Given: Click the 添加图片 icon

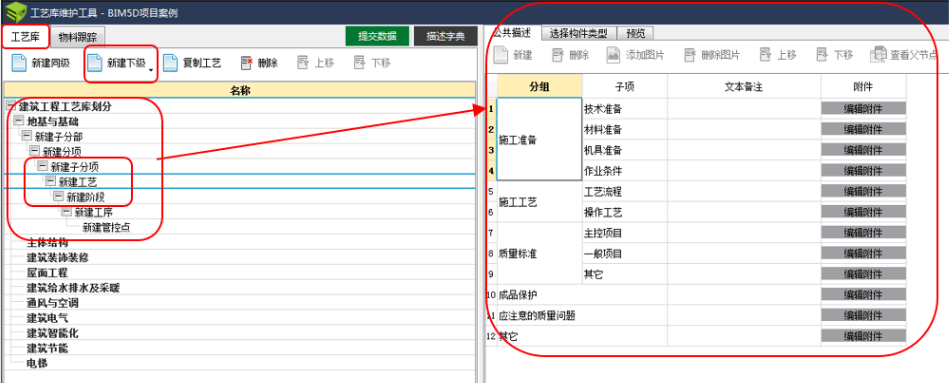Looking at the screenshot, I should pos(613,55).
